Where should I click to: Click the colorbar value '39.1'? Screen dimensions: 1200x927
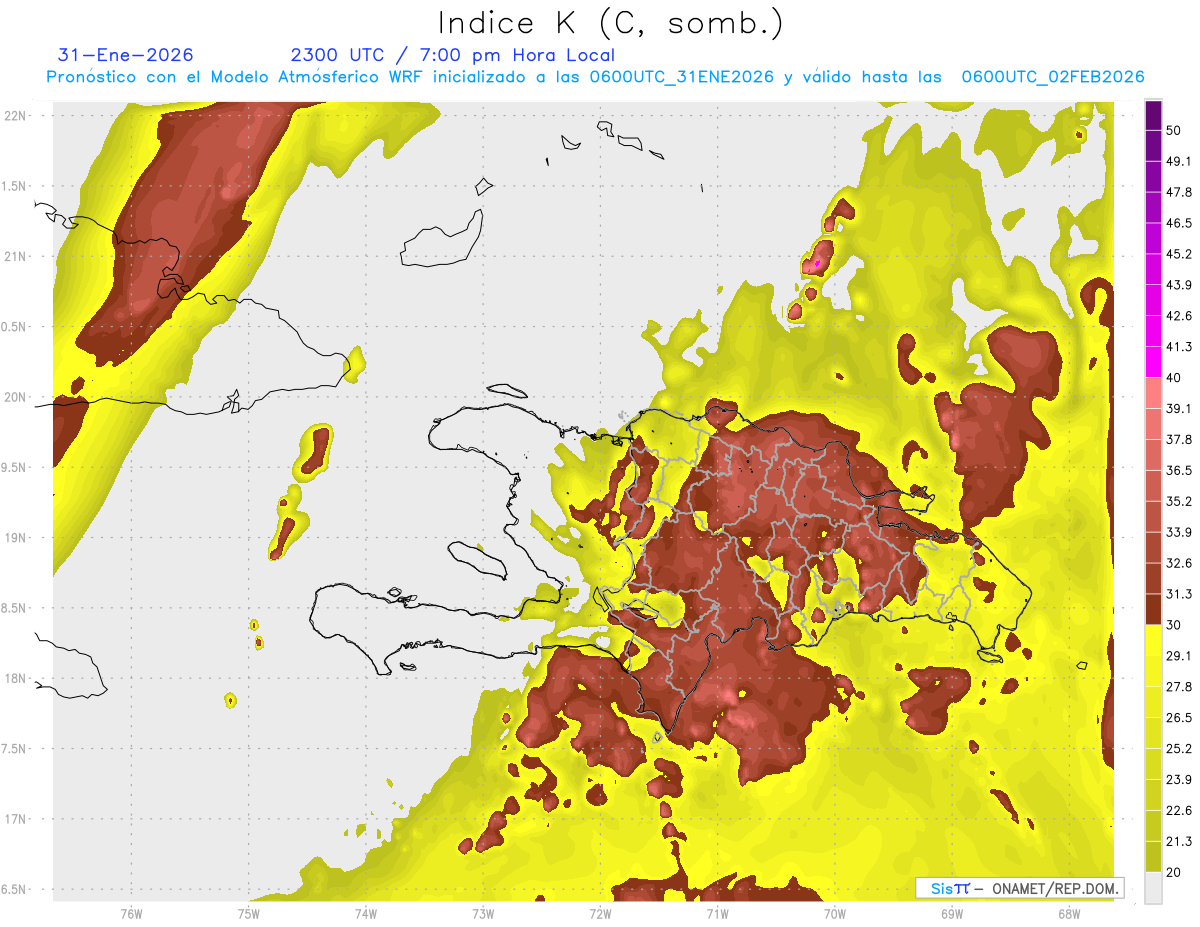1179,409
